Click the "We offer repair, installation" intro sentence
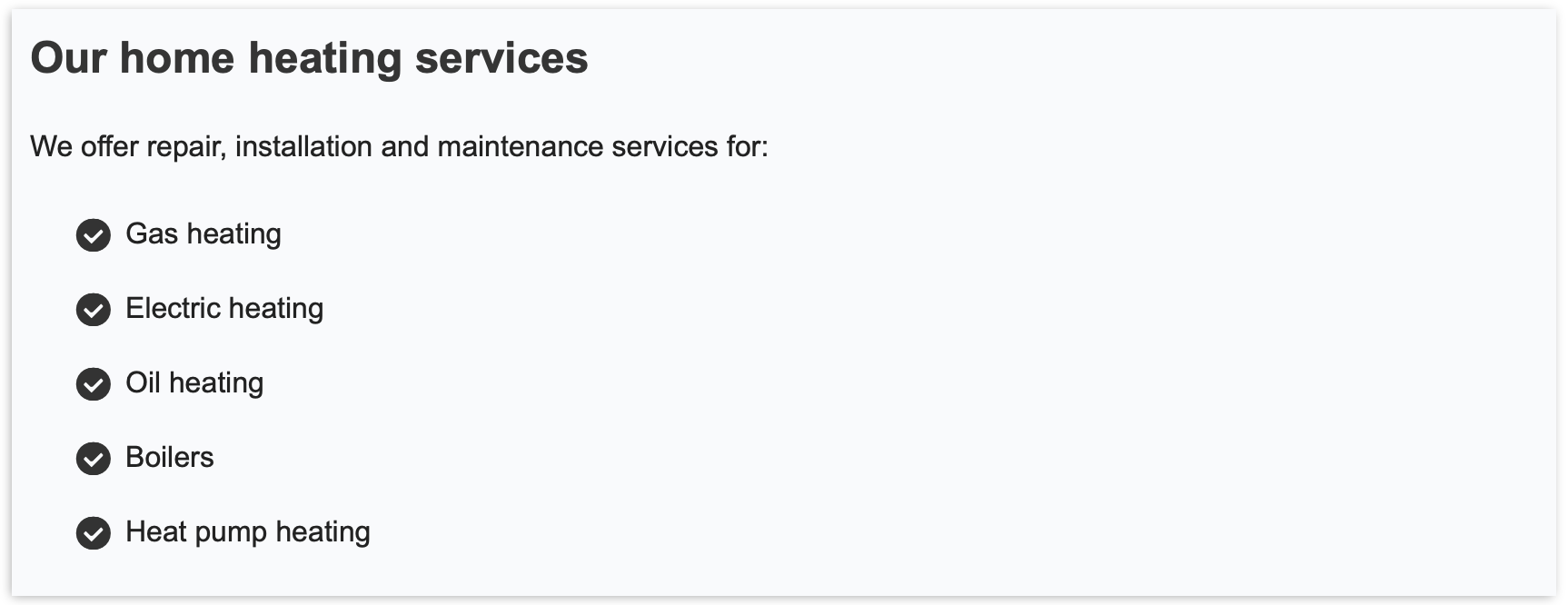 (x=399, y=146)
